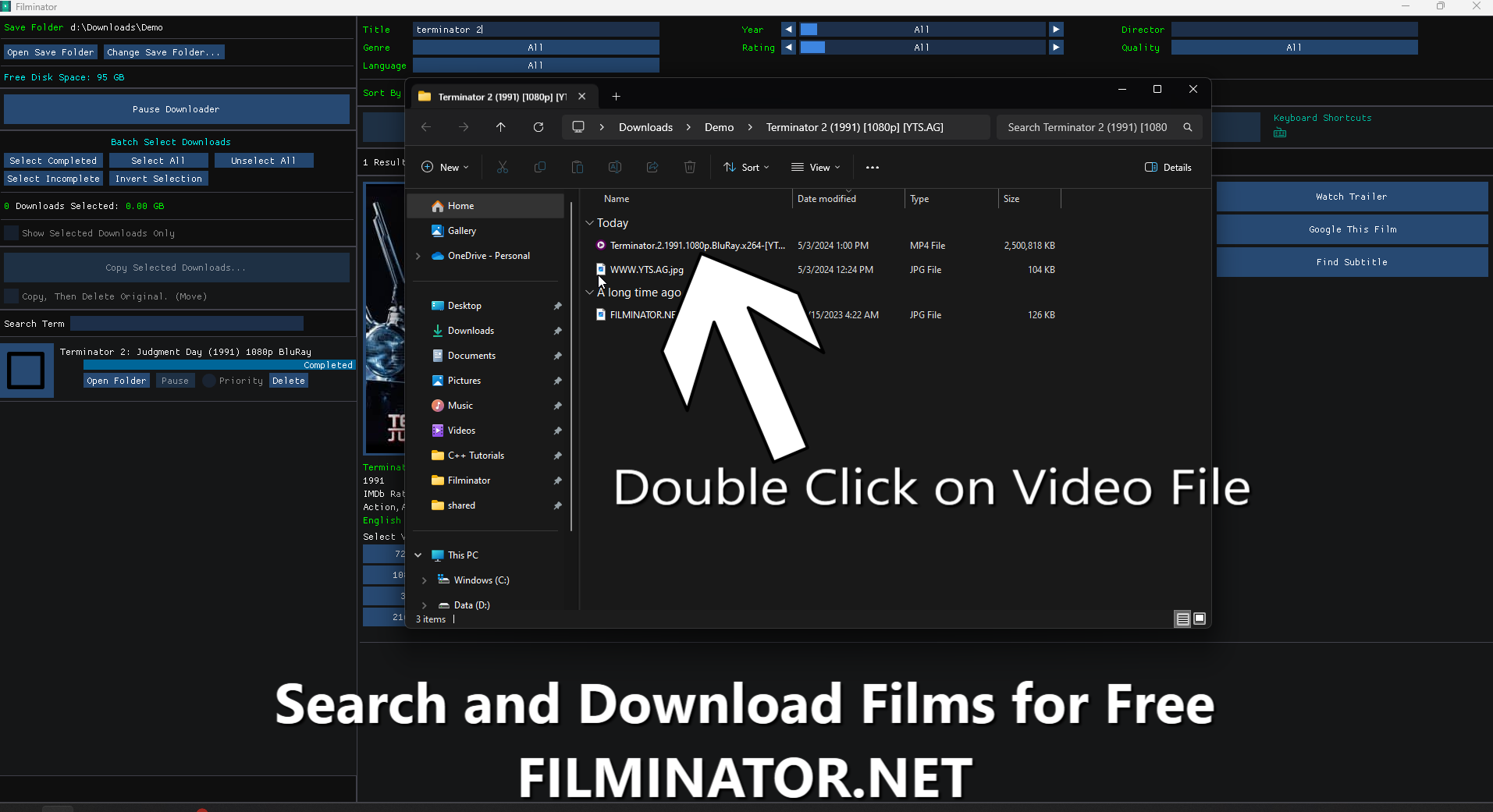Screen dimensions: 1493x812
Task: Switch to details list view icon
Action: coord(1183,619)
